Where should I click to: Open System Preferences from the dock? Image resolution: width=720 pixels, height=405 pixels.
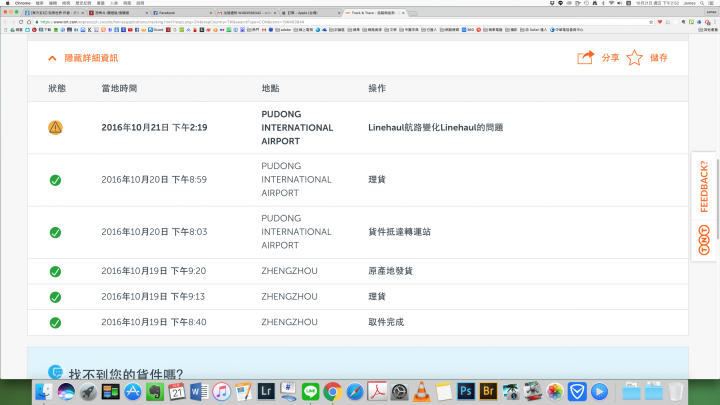399,392
